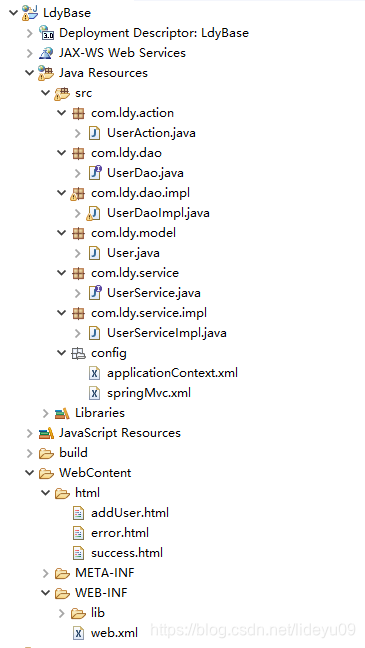Image resolution: width=365 pixels, height=648 pixels.
Task: Collapse the Java Resources node
Action: [x=29, y=73]
